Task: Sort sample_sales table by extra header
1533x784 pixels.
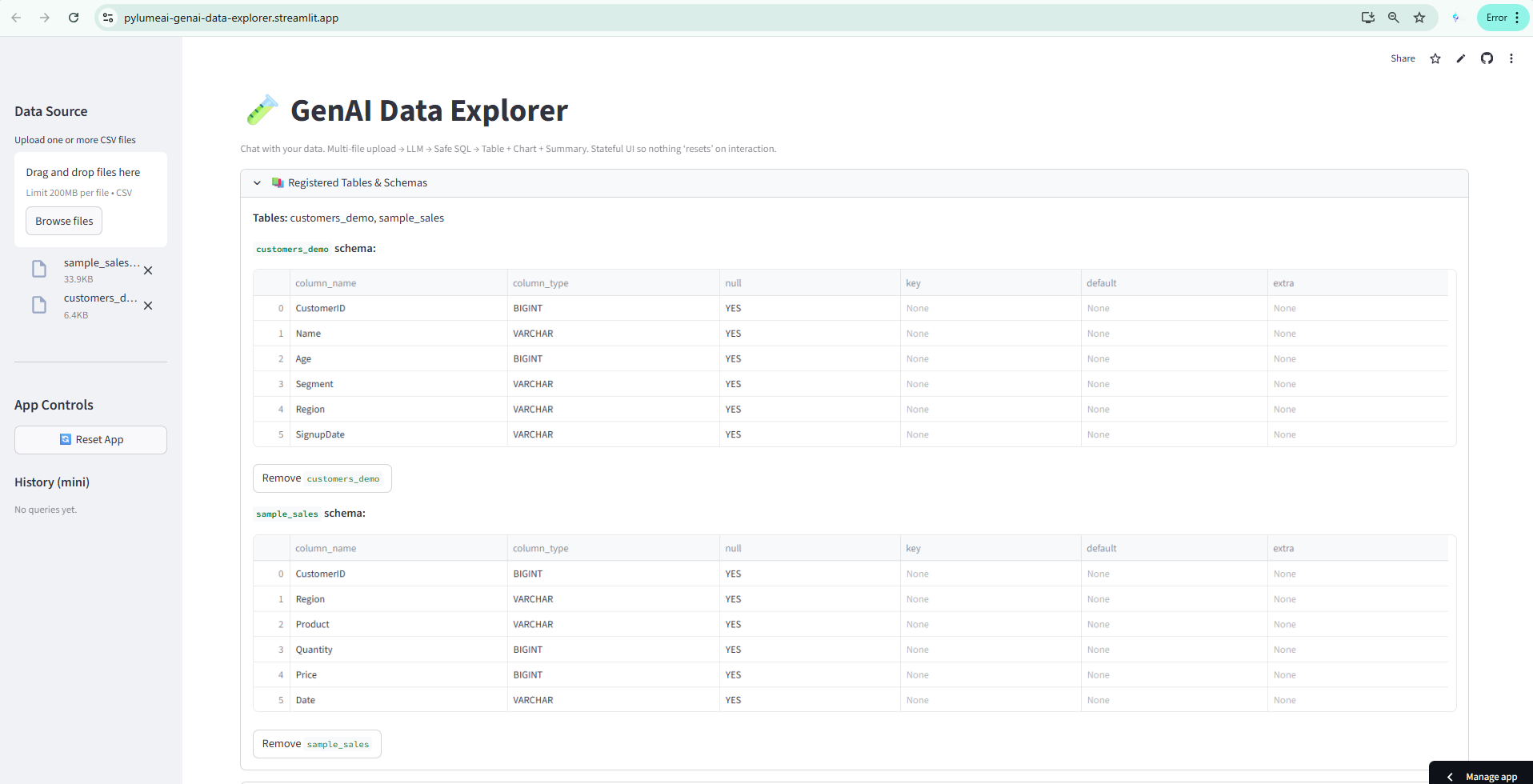Action: (x=1358, y=549)
